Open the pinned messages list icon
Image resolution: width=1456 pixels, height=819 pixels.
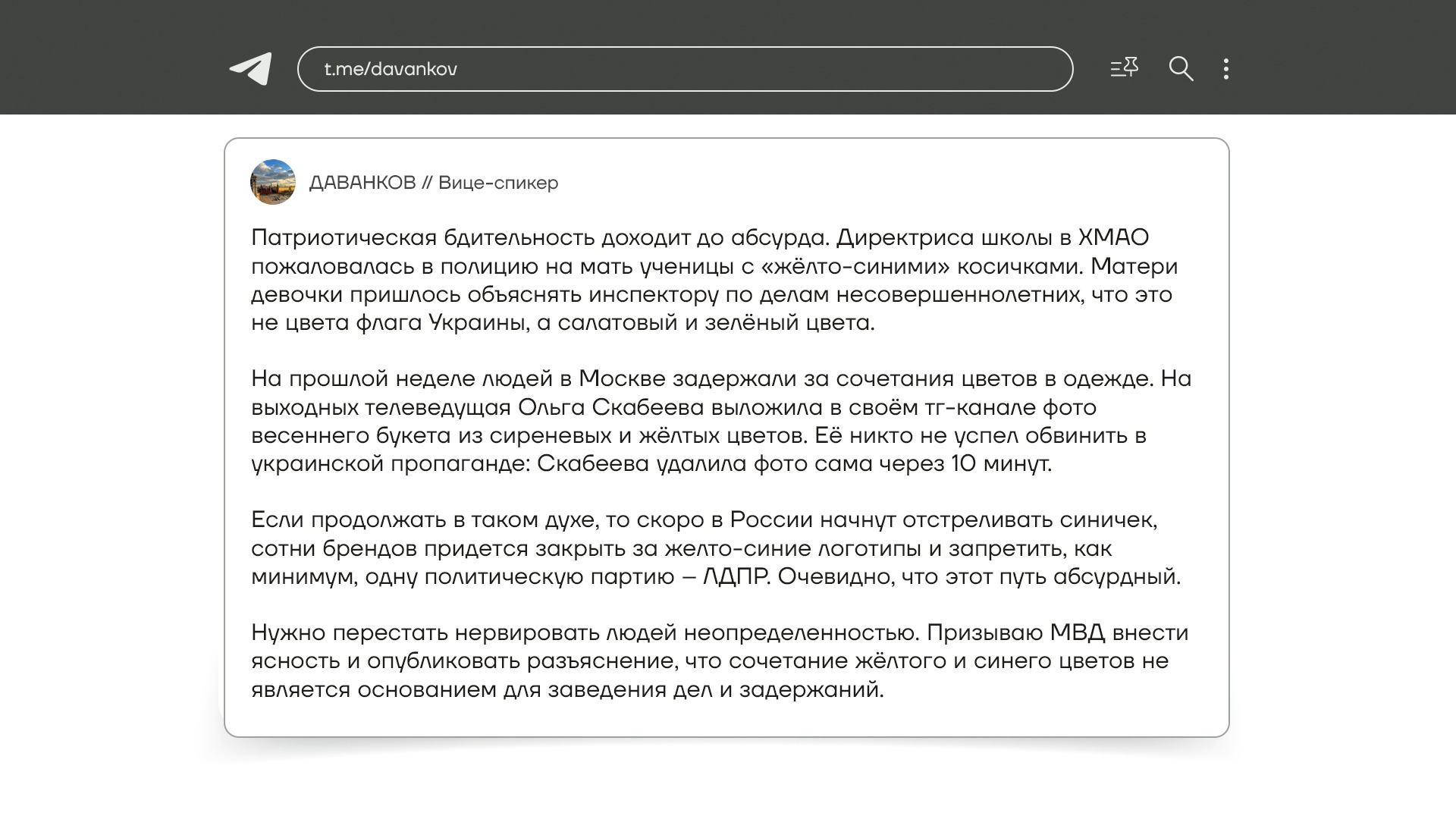click(1124, 68)
